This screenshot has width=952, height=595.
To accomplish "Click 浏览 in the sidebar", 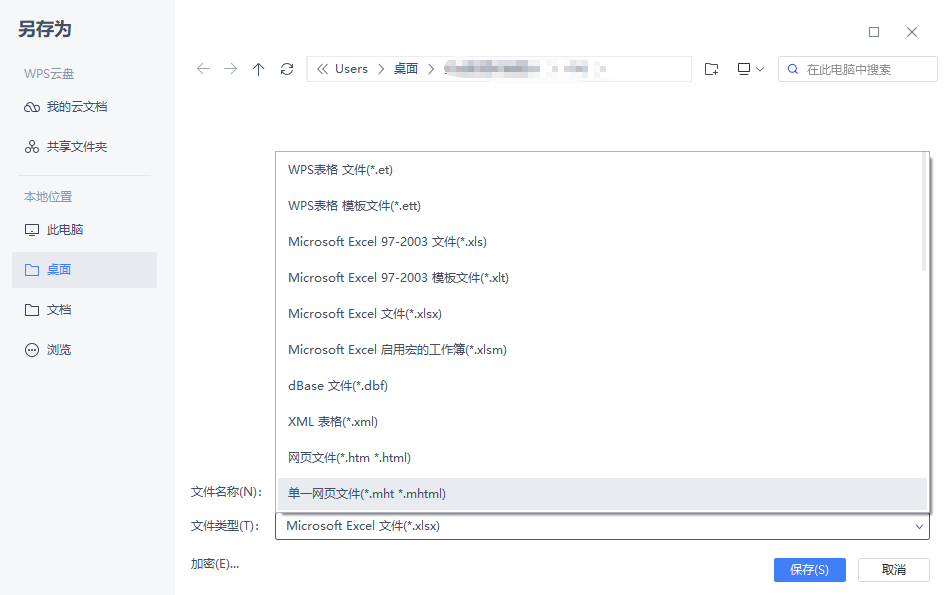I will coord(84,350).
